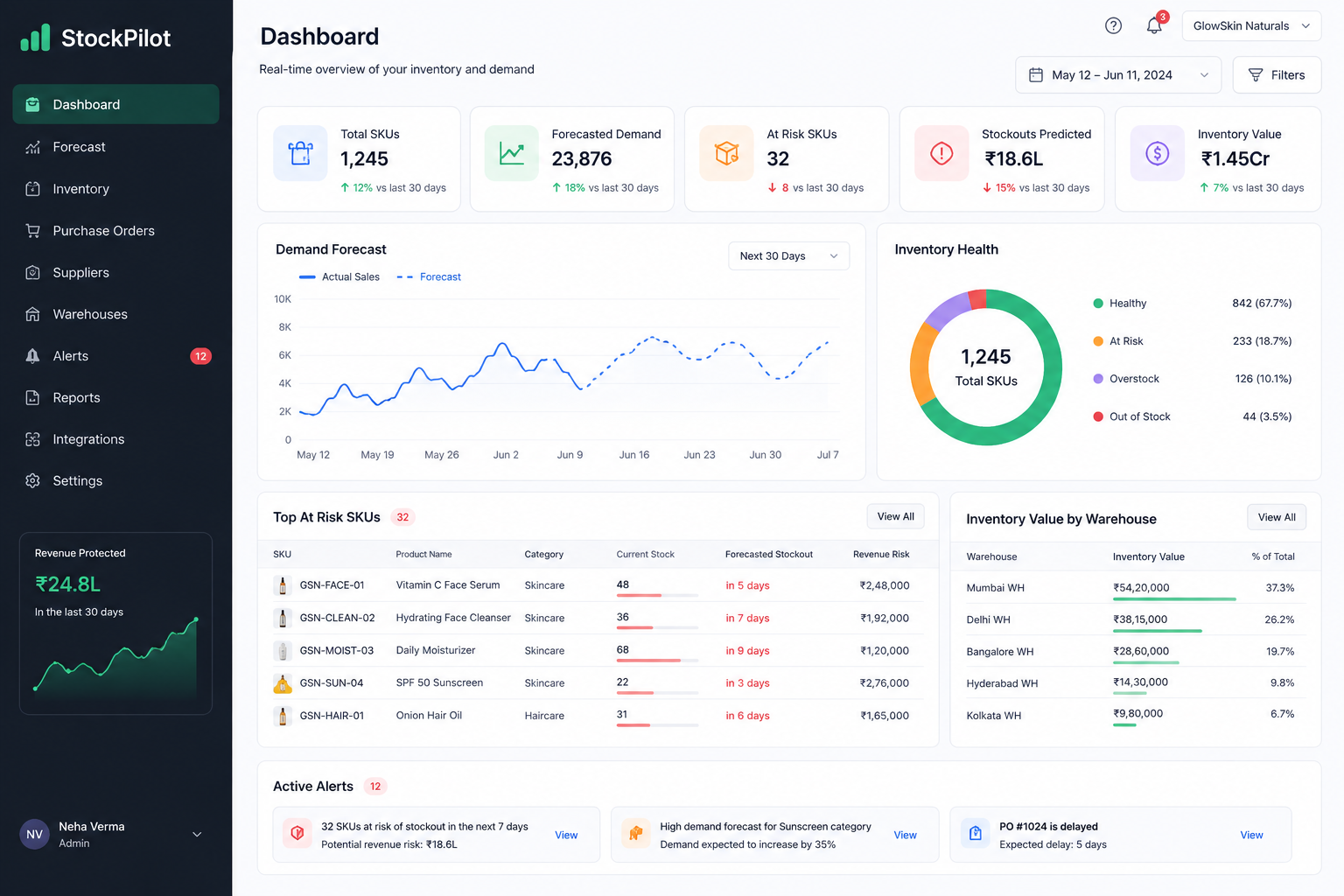Click the Hydrating Face Cleanser row name

(453, 618)
